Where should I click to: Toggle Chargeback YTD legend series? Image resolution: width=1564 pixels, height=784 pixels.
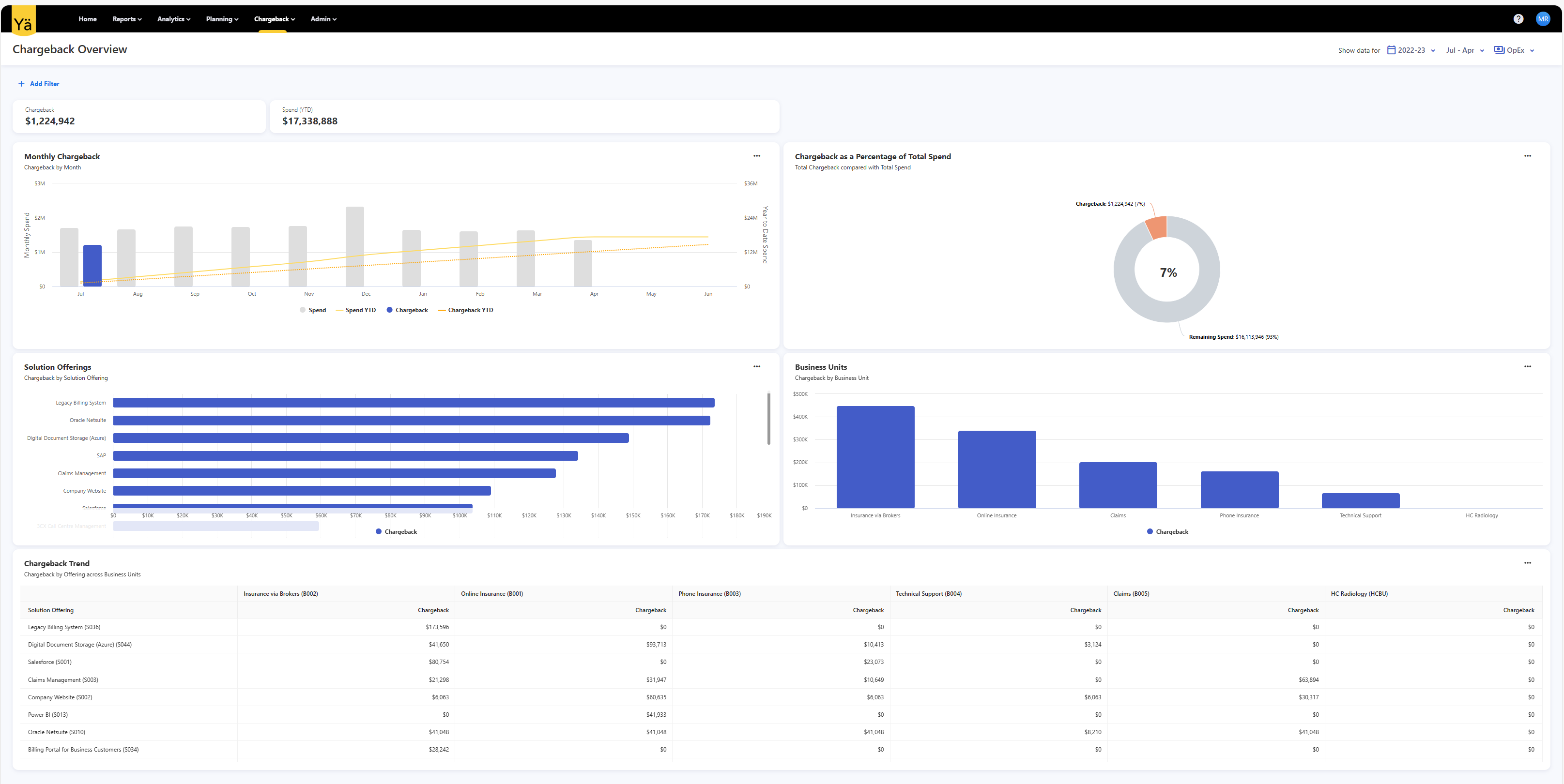466,310
